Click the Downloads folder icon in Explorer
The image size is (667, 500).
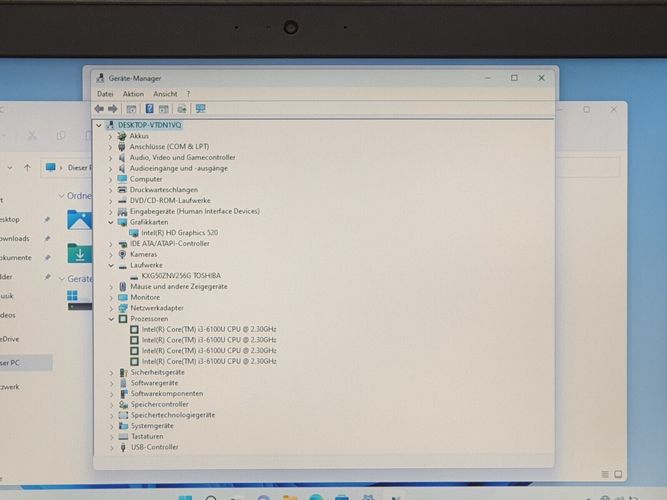click(x=80, y=253)
